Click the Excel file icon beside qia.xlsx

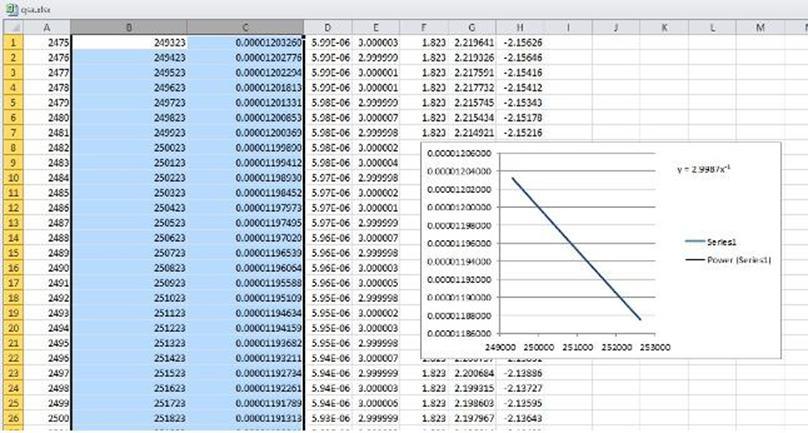coord(10,8)
